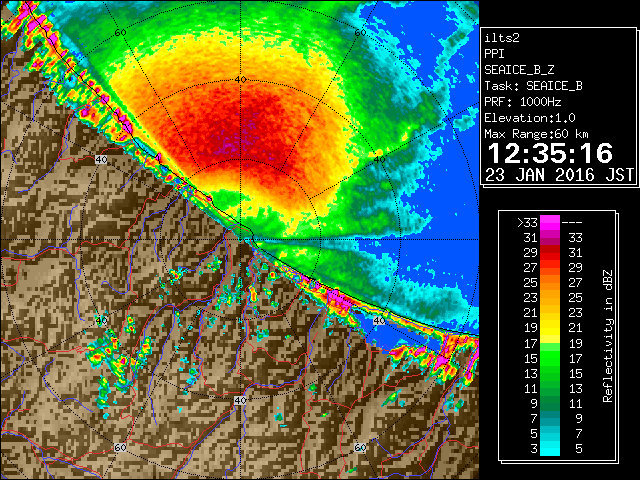Pick the bright magenta >33 legend swatch

tap(550, 223)
